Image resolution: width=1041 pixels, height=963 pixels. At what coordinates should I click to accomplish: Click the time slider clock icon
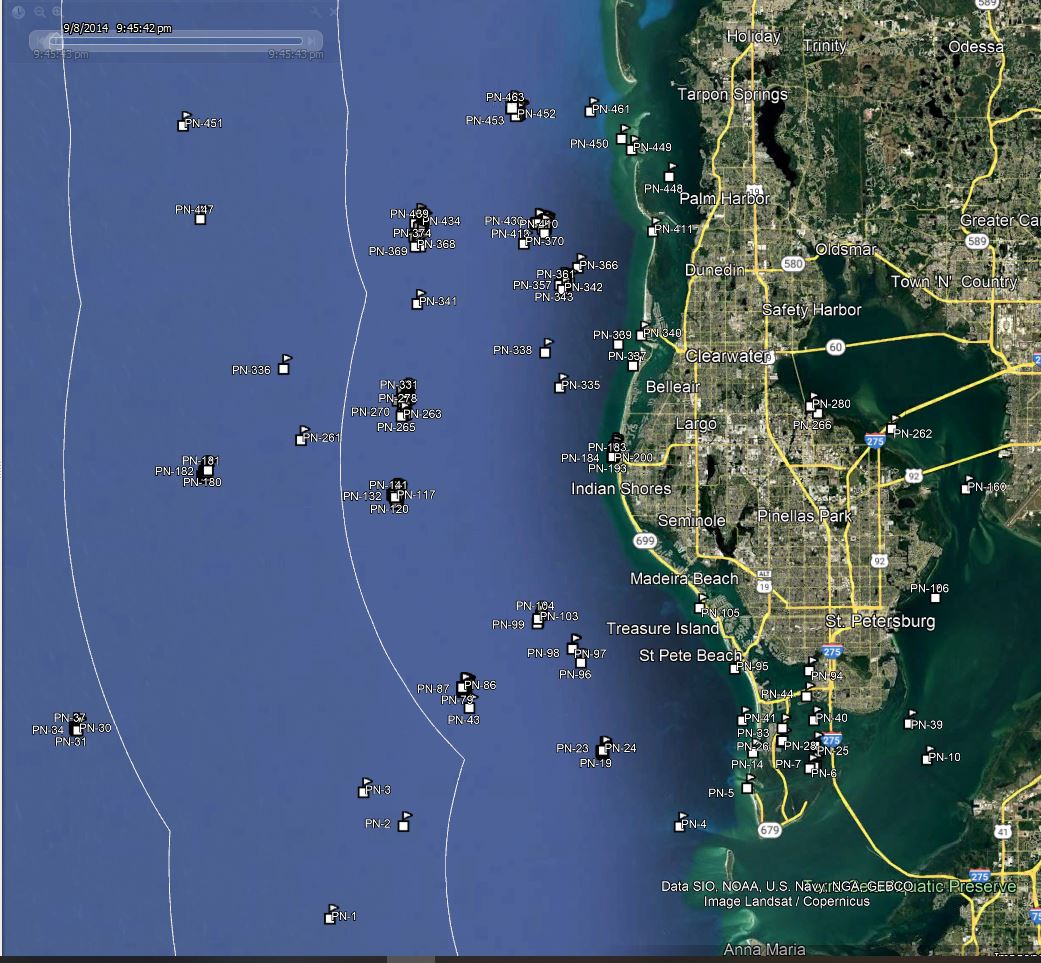coord(18,12)
